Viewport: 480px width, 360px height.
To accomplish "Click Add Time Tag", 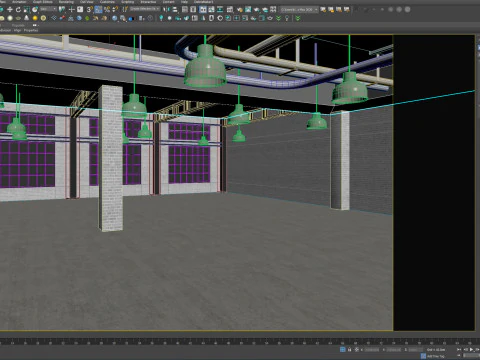I will [436, 356].
